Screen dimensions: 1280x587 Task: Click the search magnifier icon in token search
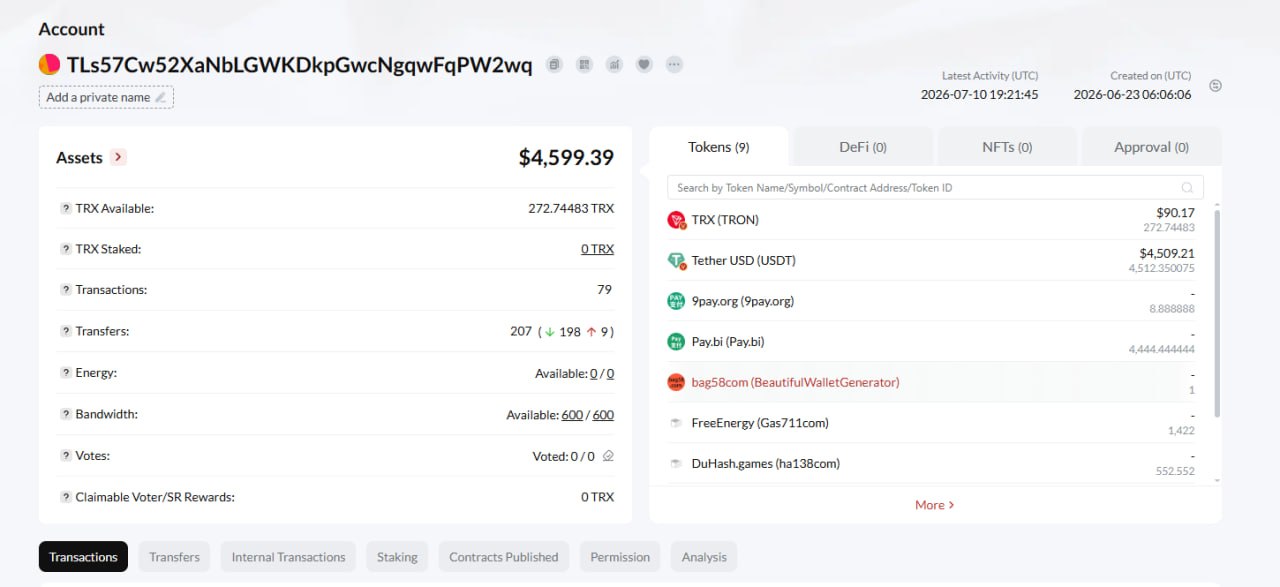pyautogui.click(x=1187, y=188)
